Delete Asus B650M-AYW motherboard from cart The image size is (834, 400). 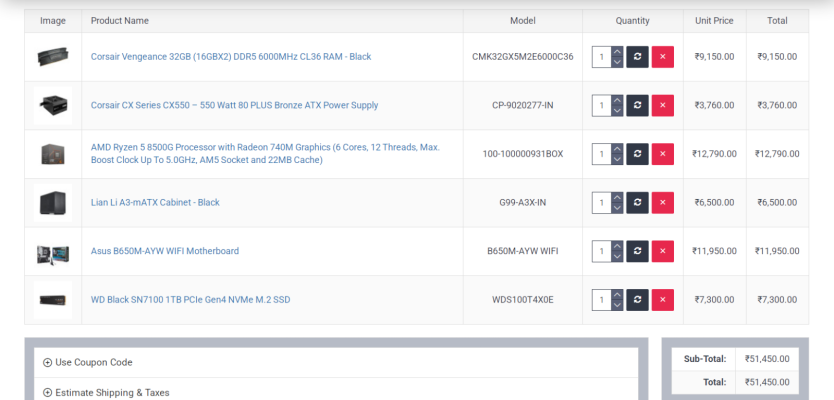click(663, 251)
